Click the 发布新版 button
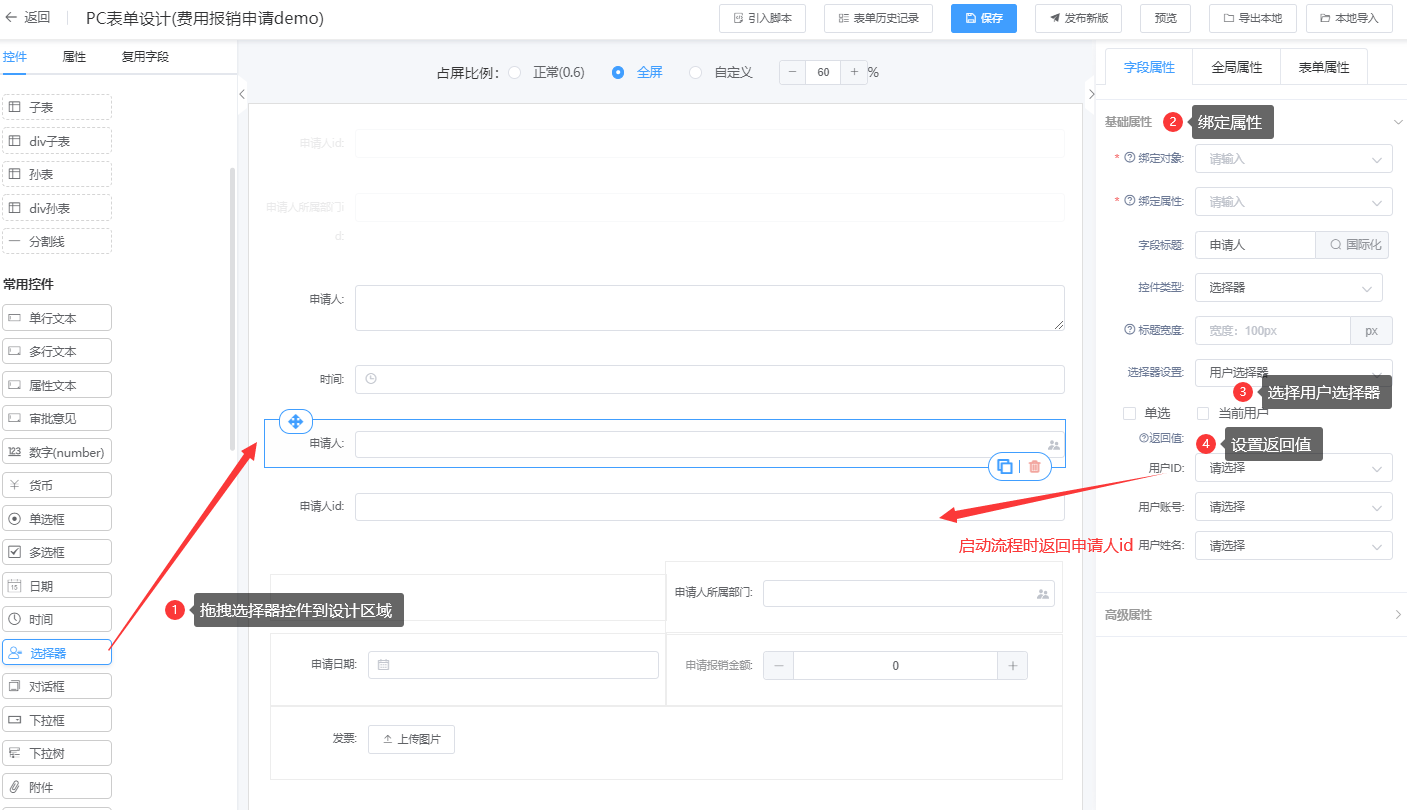 (x=1078, y=18)
